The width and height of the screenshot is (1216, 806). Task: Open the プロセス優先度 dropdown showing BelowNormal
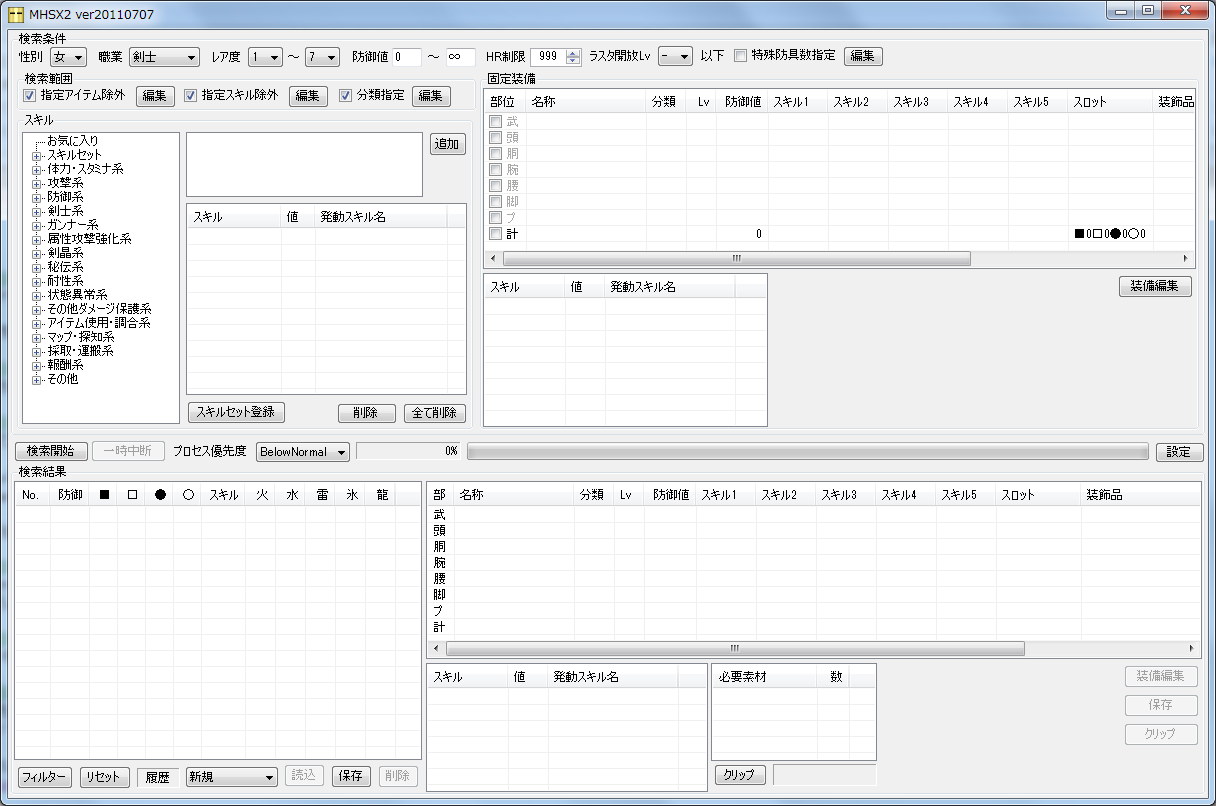click(x=303, y=452)
